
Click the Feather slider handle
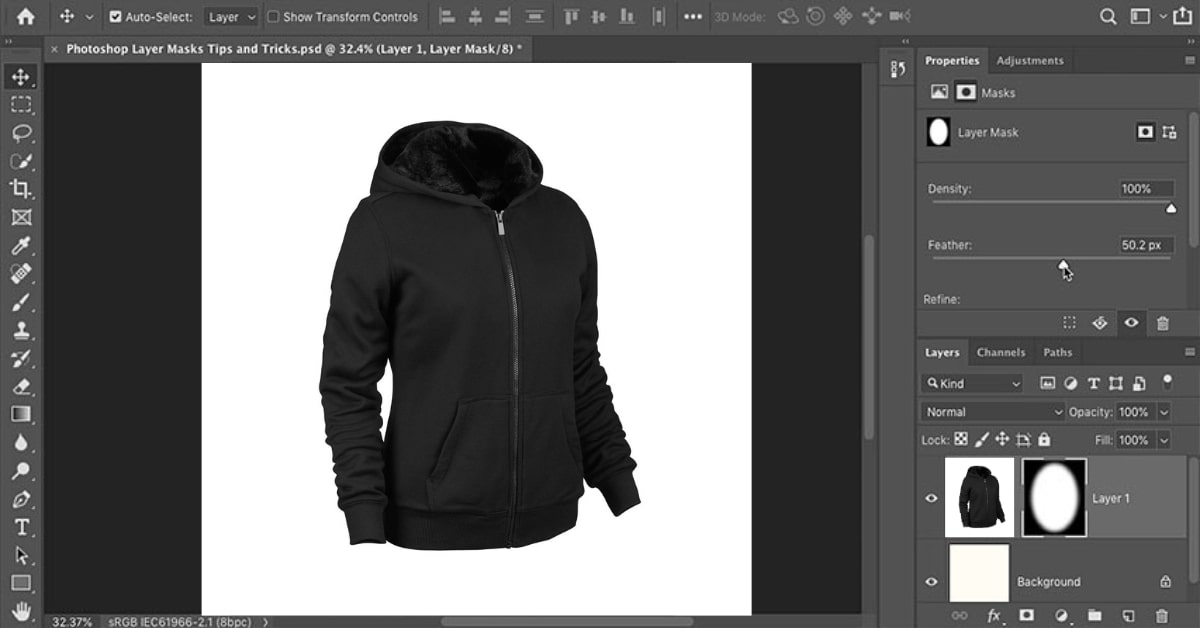[x=1064, y=264]
